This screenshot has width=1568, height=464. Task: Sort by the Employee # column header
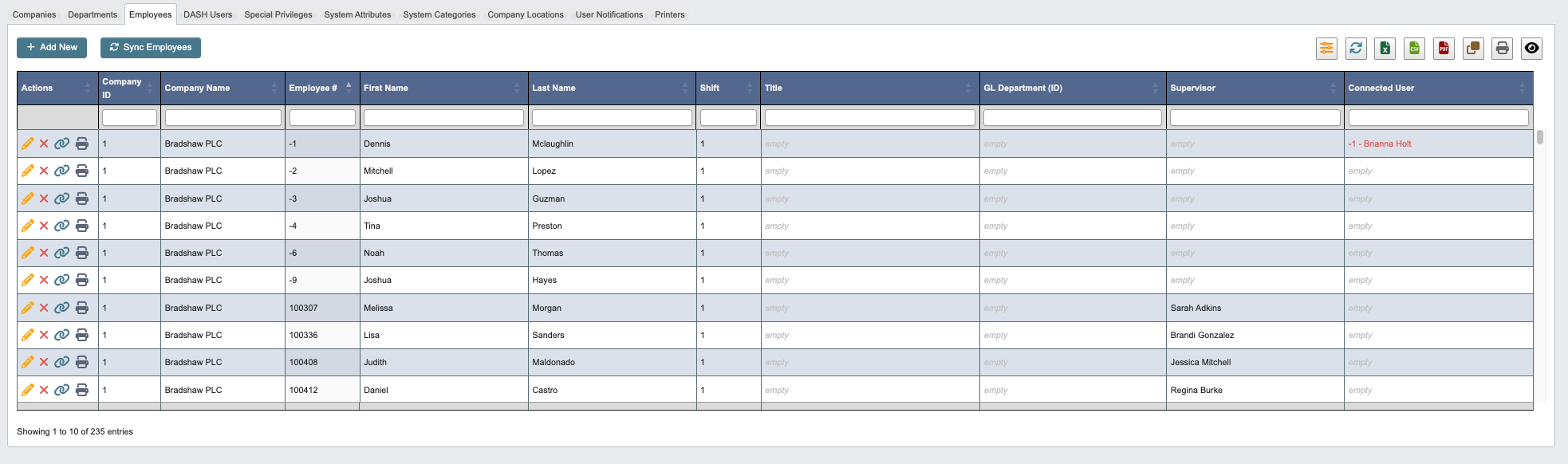[322, 88]
